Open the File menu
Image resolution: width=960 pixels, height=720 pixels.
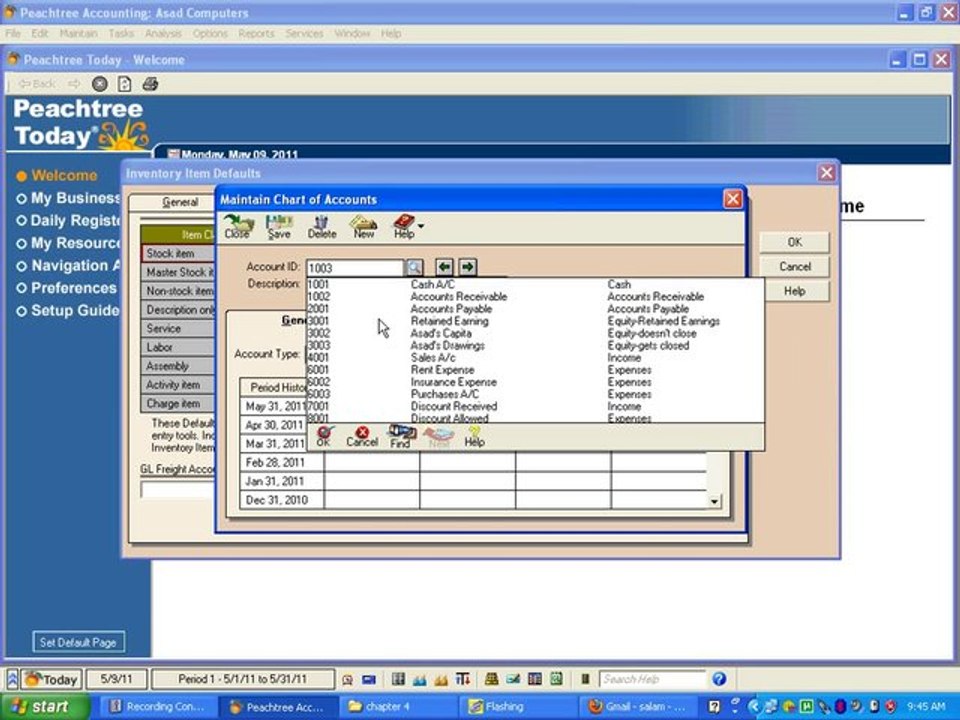point(13,34)
